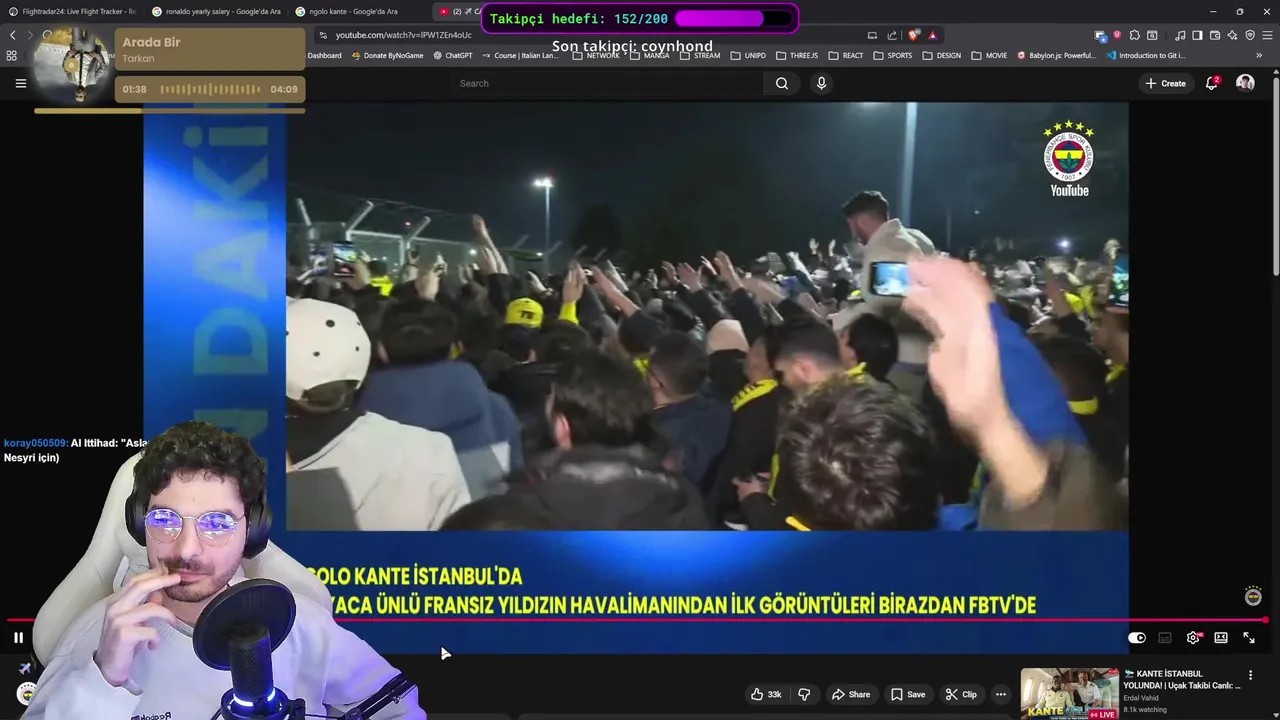Toggle the autoplay switch in player

click(1137, 638)
